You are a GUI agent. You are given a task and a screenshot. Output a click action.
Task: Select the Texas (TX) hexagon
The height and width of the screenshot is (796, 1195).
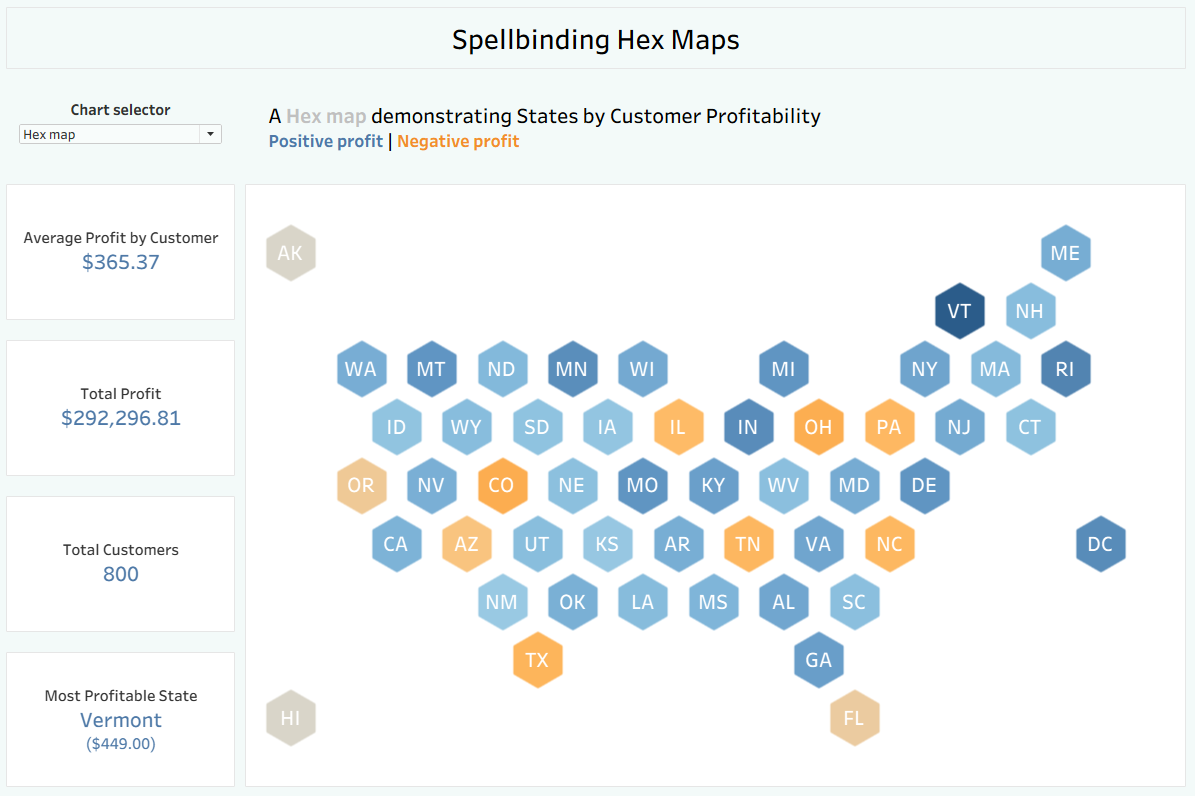coord(538,660)
